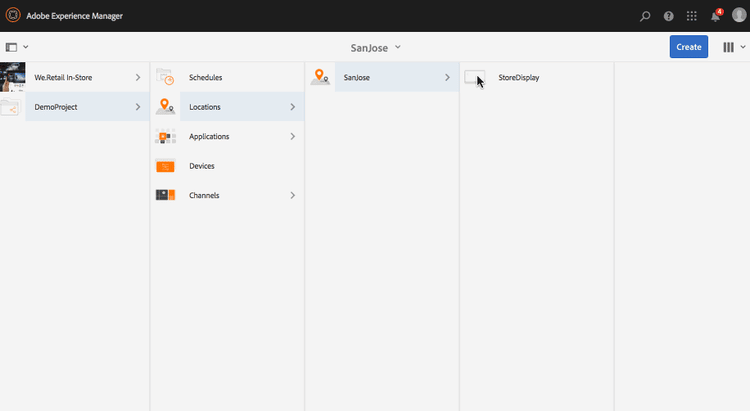The height and width of the screenshot is (411, 750).
Task: Expand the DemoProject chevron
Action: click(x=138, y=107)
